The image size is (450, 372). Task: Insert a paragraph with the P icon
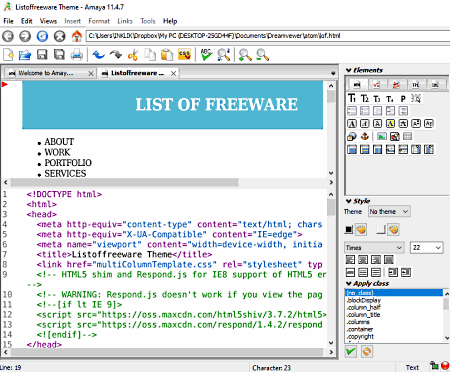click(x=403, y=98)
